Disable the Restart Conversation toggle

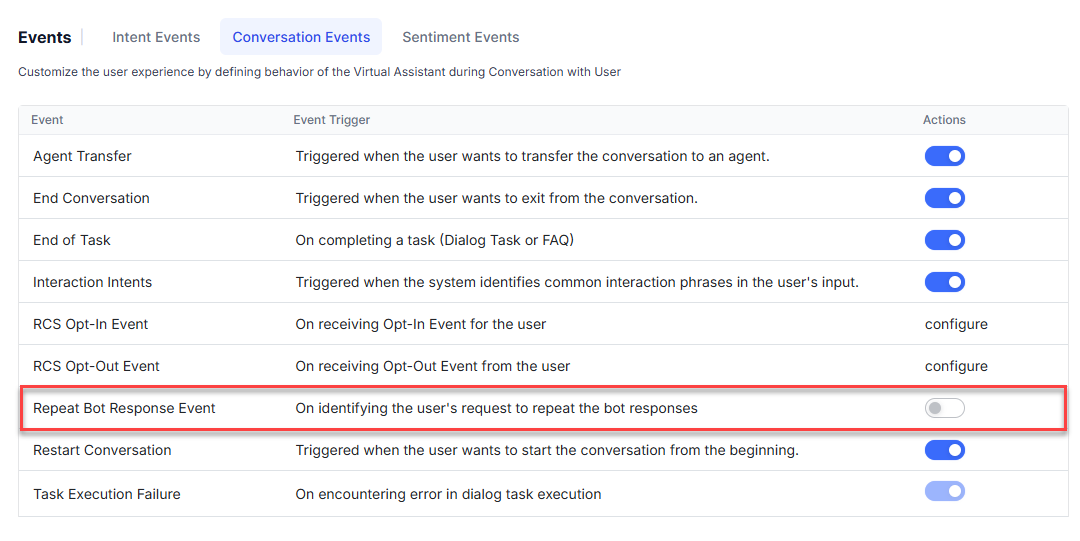click(944, 450)
